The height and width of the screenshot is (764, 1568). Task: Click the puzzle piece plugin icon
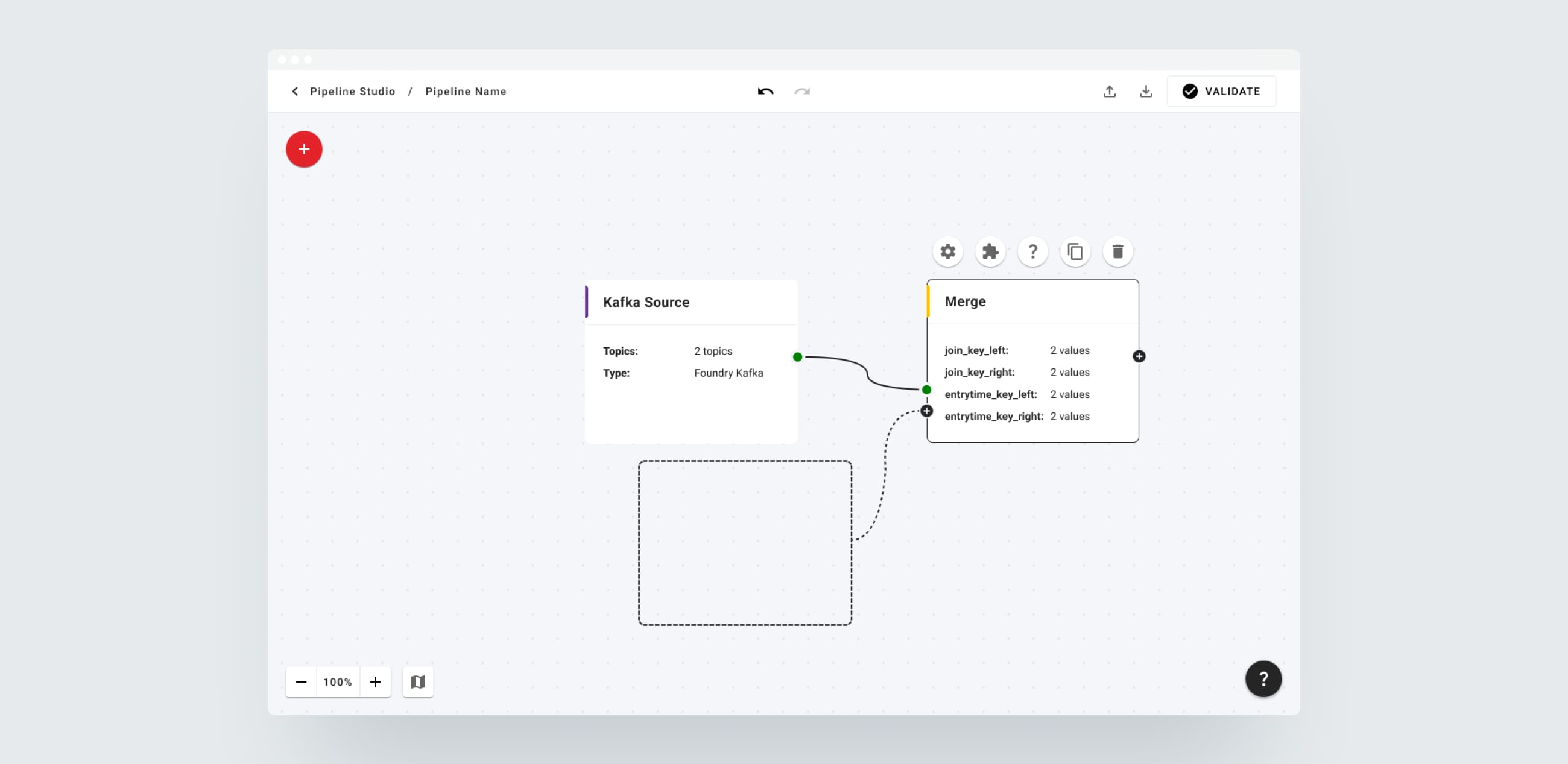pos(990,251)
